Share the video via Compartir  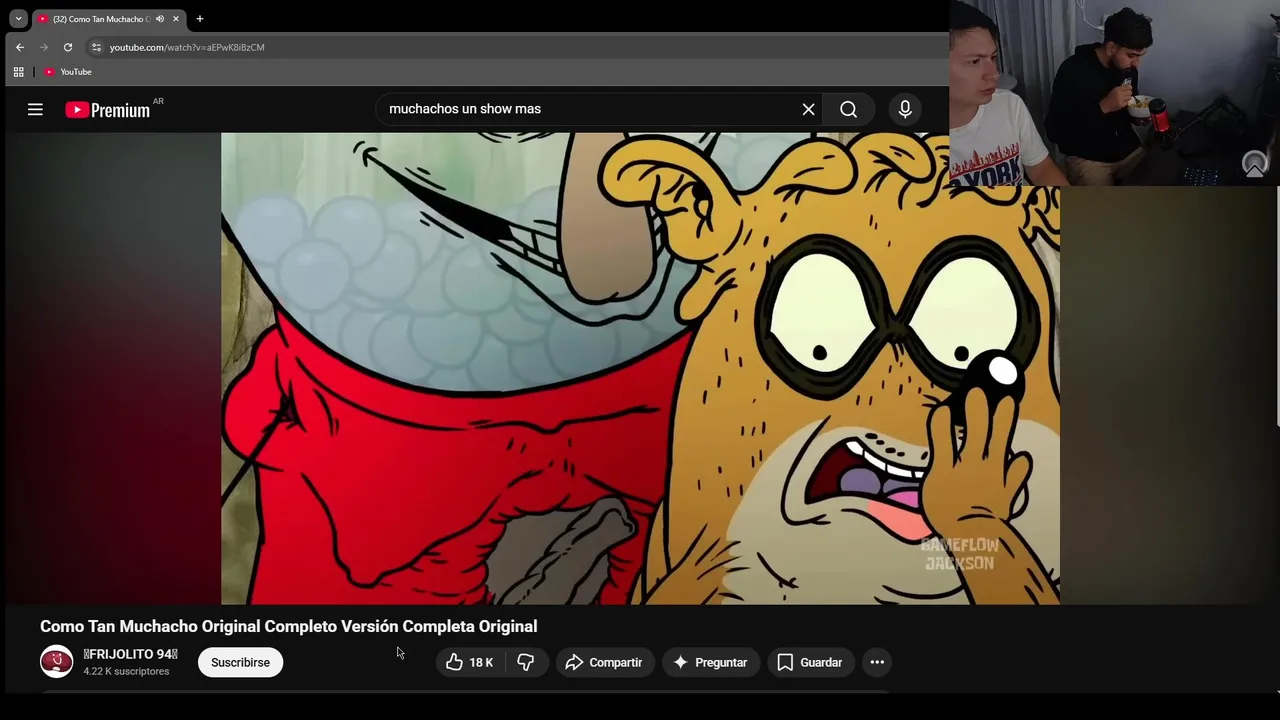pos(604,662)
